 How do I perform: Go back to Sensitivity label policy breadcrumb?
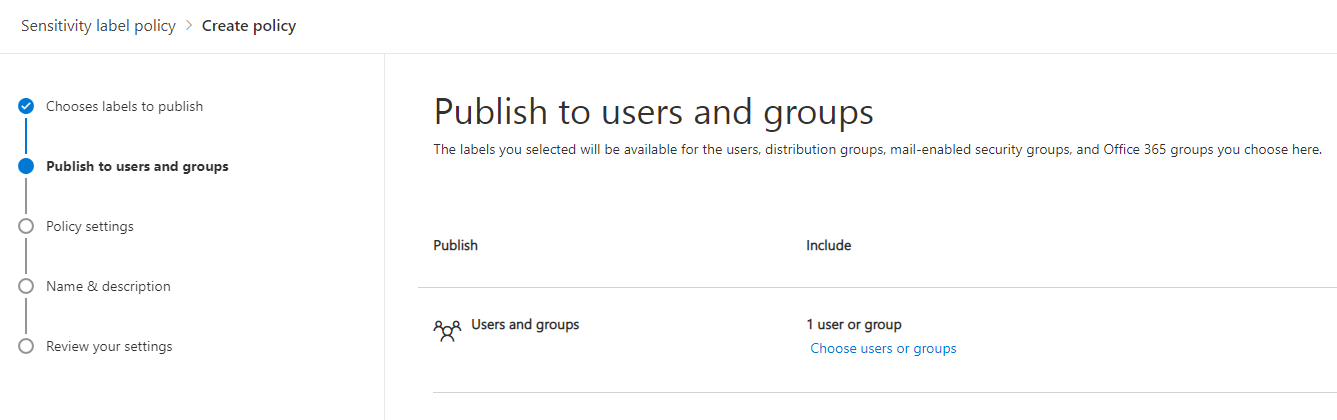[x=98, y=26]
